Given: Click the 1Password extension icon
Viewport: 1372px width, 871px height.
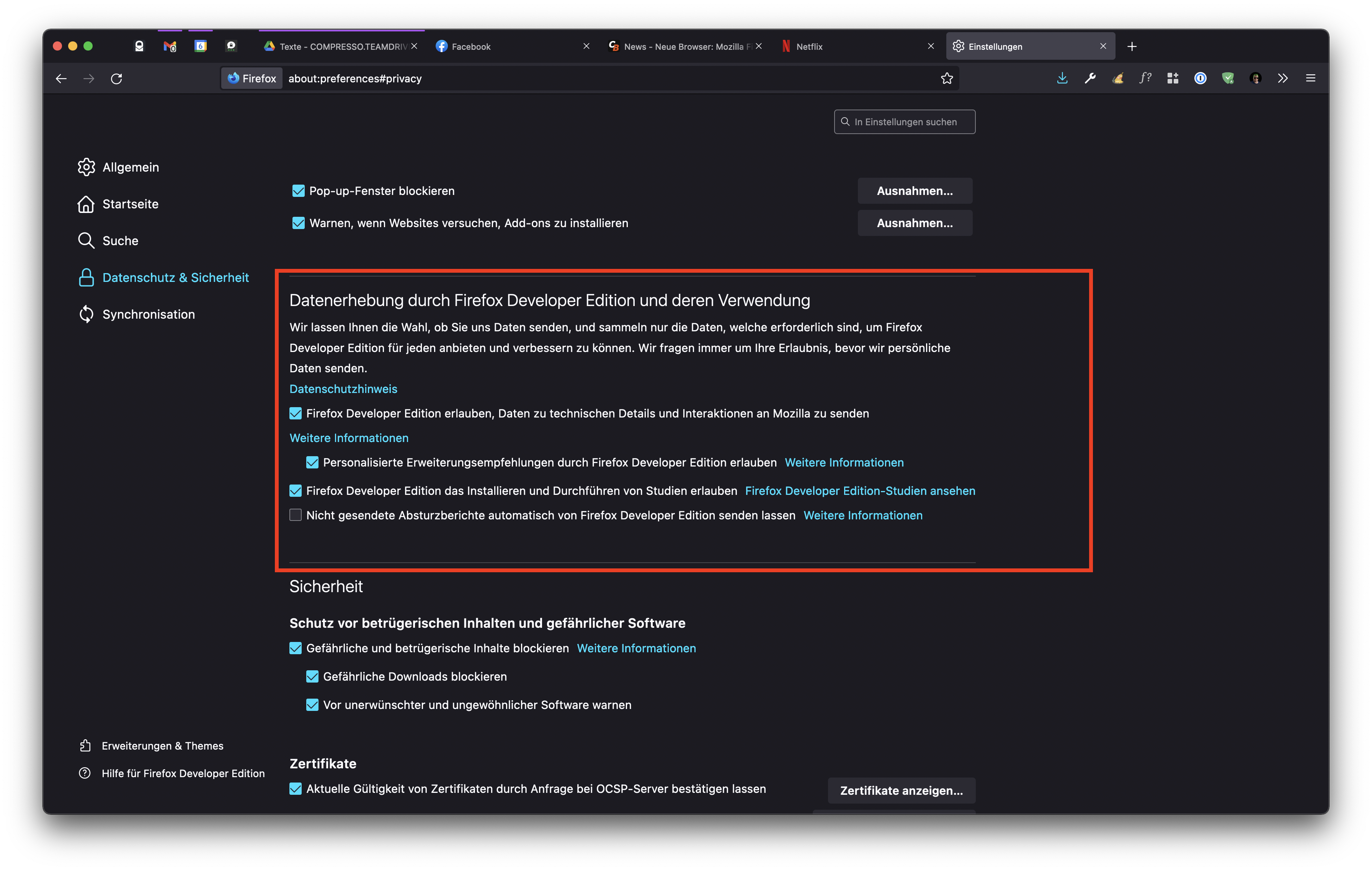Looking at the screenshot, I should (1200, 78).
